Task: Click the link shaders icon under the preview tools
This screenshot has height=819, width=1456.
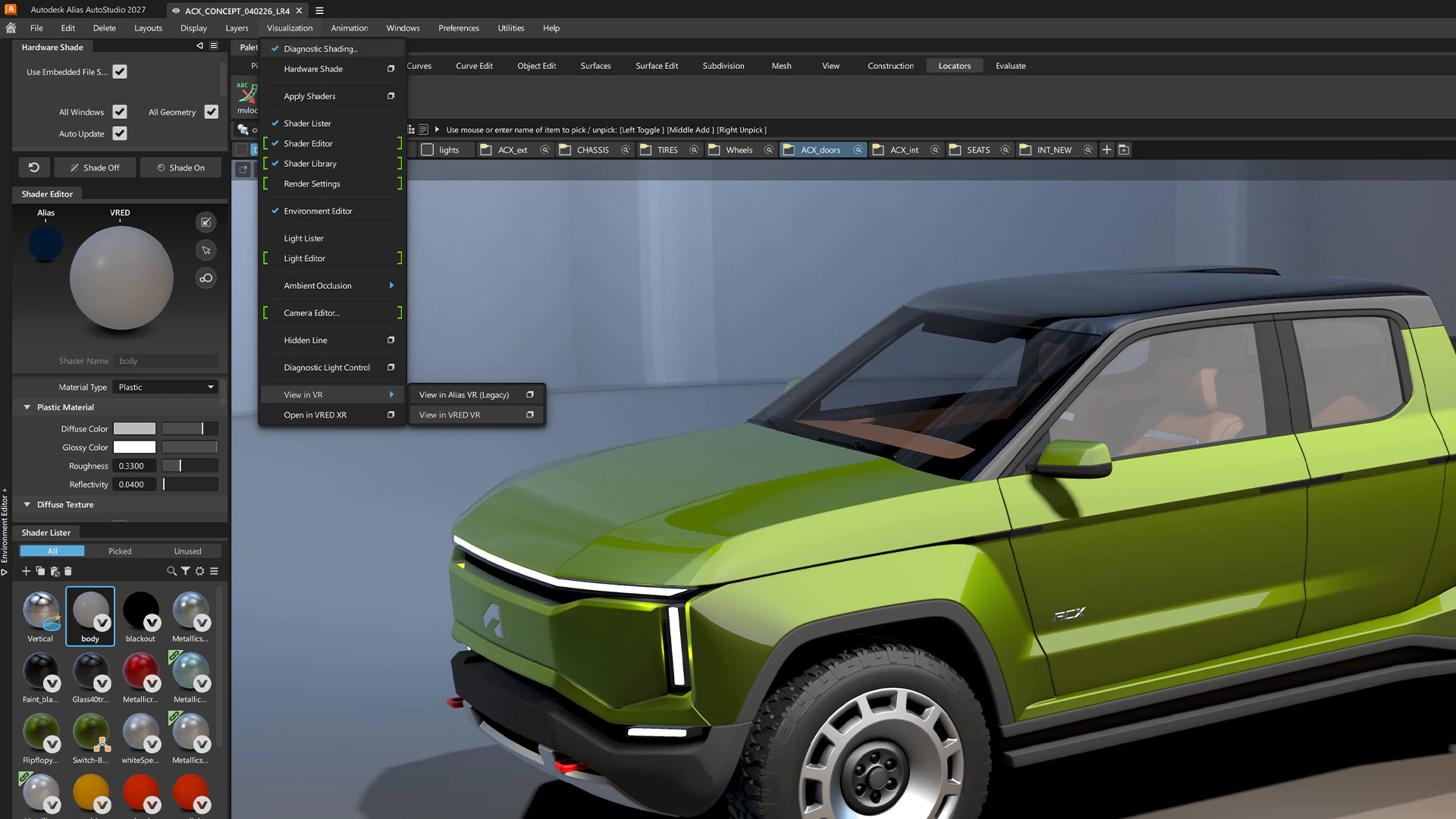Action: (x=206, y=278)
